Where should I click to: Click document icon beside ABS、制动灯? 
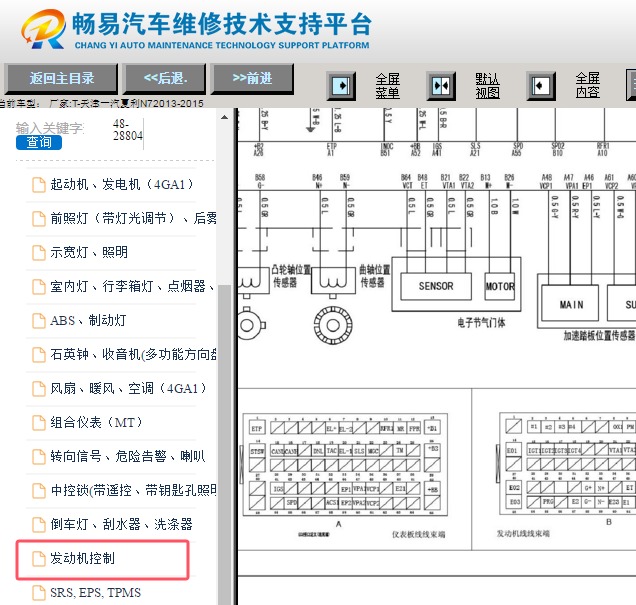(x=39, y=321)
